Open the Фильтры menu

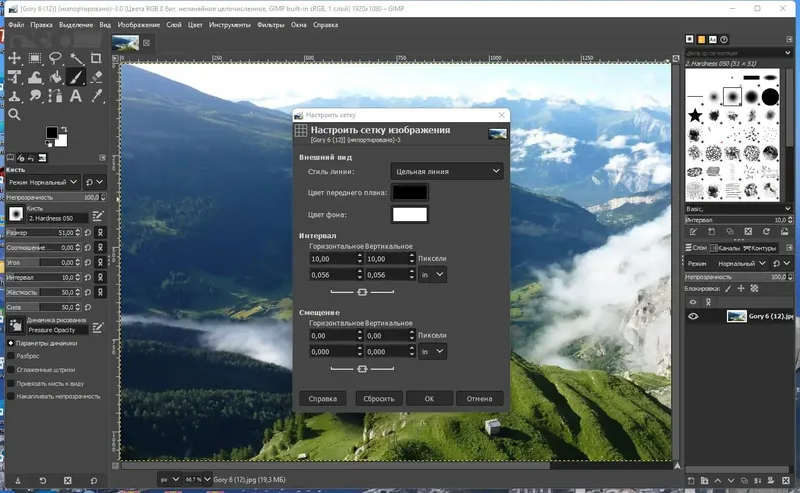[x=271, y=24]
